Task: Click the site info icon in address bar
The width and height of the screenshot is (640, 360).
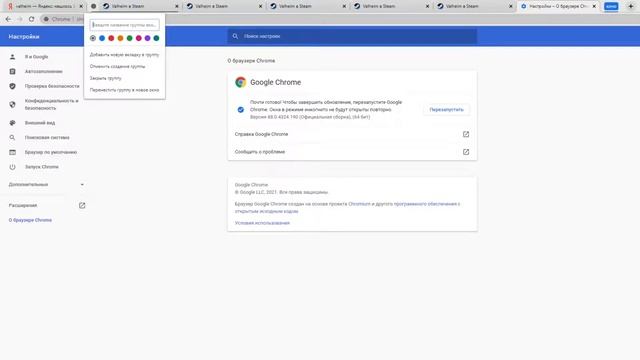Action: pyautogui.click(x=46, y=19)
